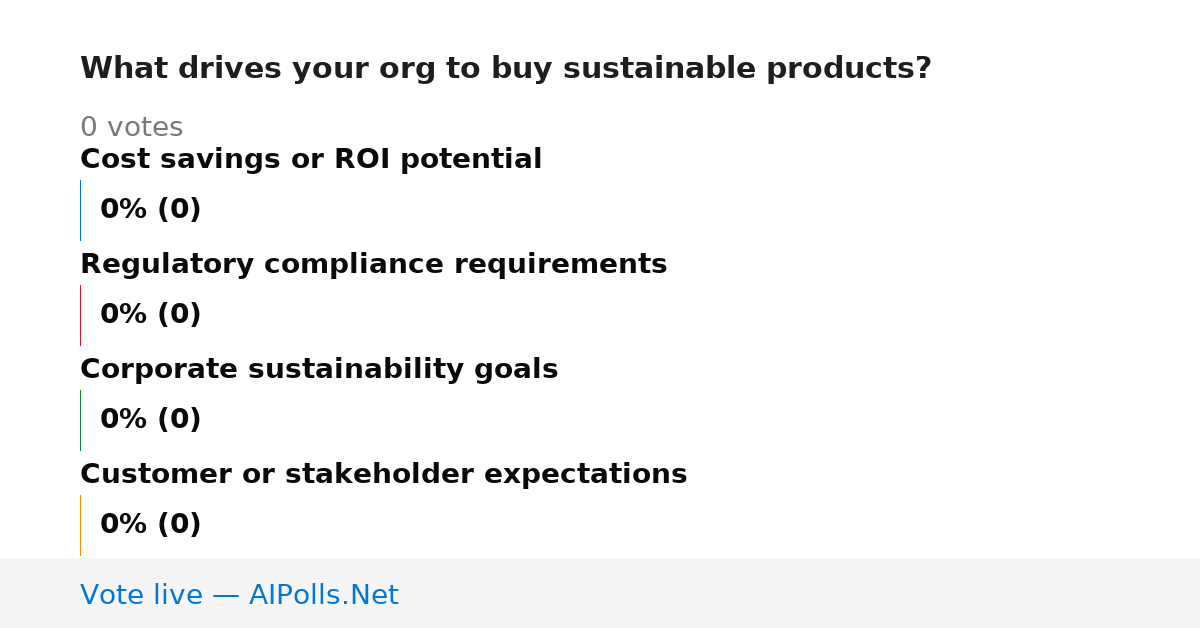Screen dimensions: 1200x628
Task: Click the blue bar under Cost savings
Action: click(x=80, y=210)
